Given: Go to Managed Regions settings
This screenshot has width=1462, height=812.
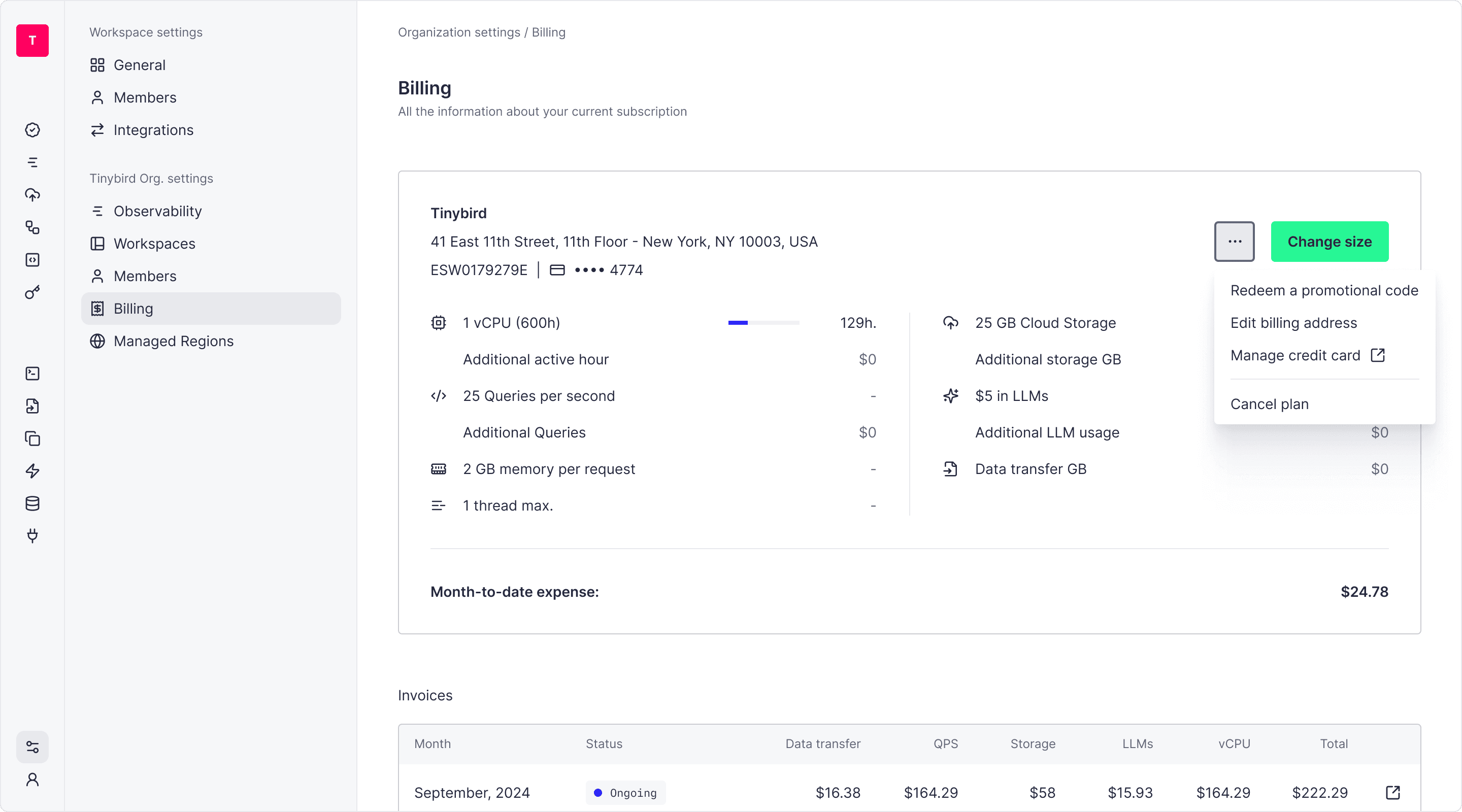Looking at the screenshot, I should pyautogui.click(x=173, y=341).
